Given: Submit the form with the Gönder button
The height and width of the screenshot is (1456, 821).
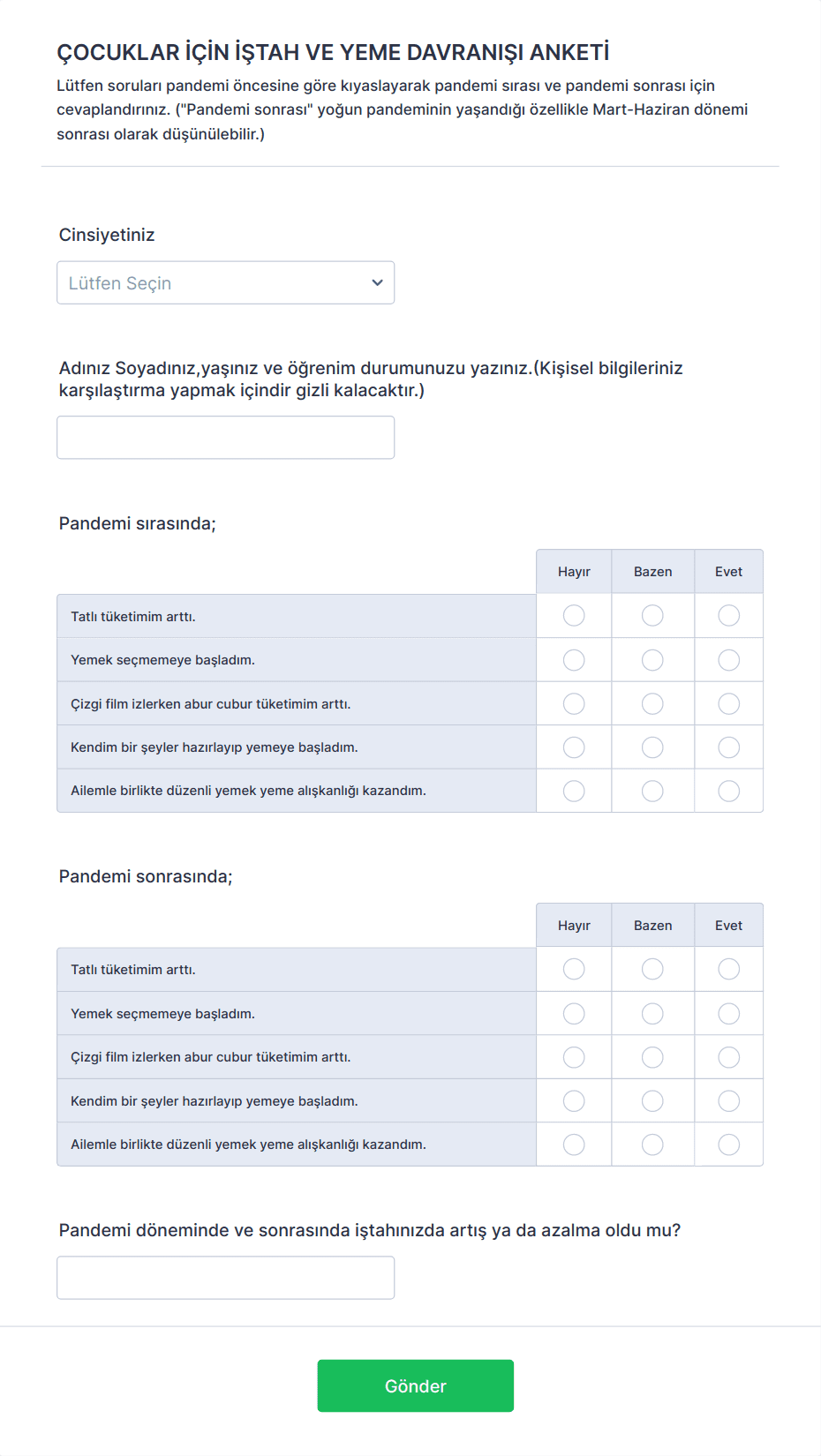Looking at the screenshot, I should (x=415, y=1385).
